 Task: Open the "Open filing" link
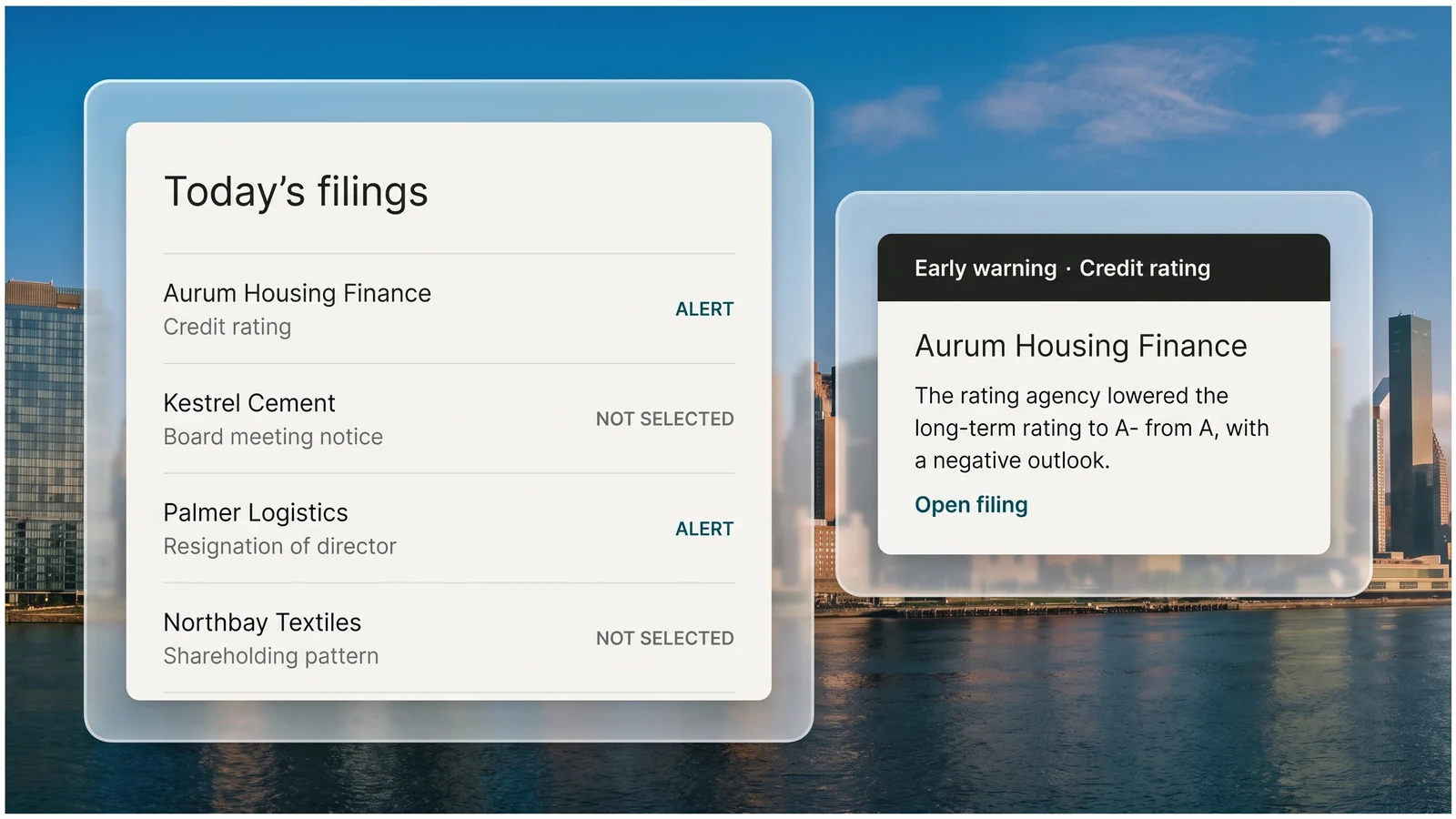[971, 505]
